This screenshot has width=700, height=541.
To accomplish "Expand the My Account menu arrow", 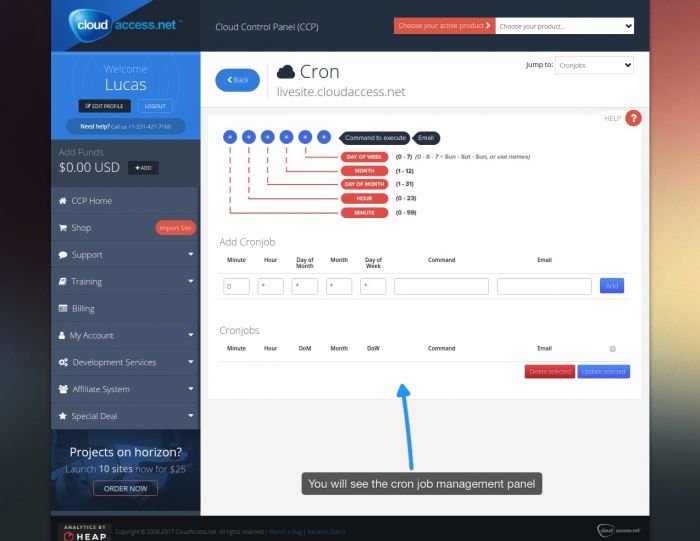I will (x=191, y=335).
